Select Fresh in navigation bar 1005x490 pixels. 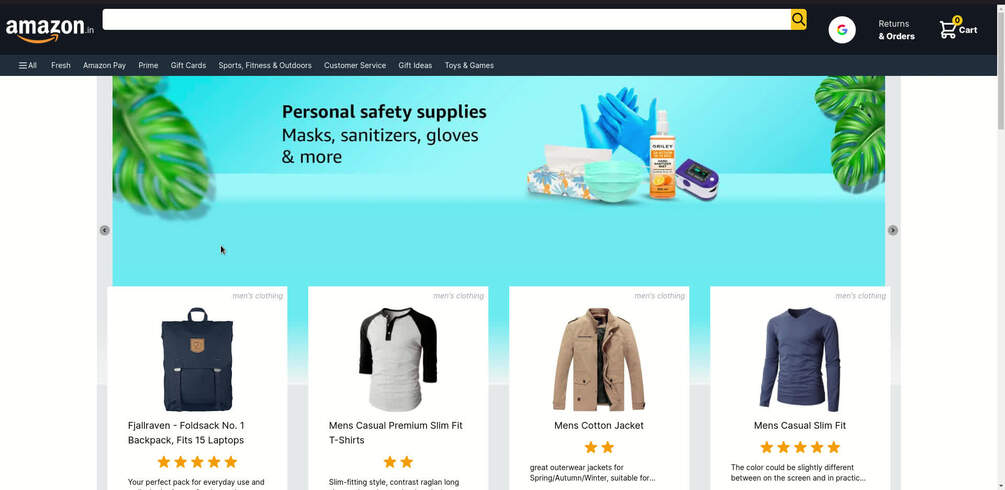[x=61, y=65]
